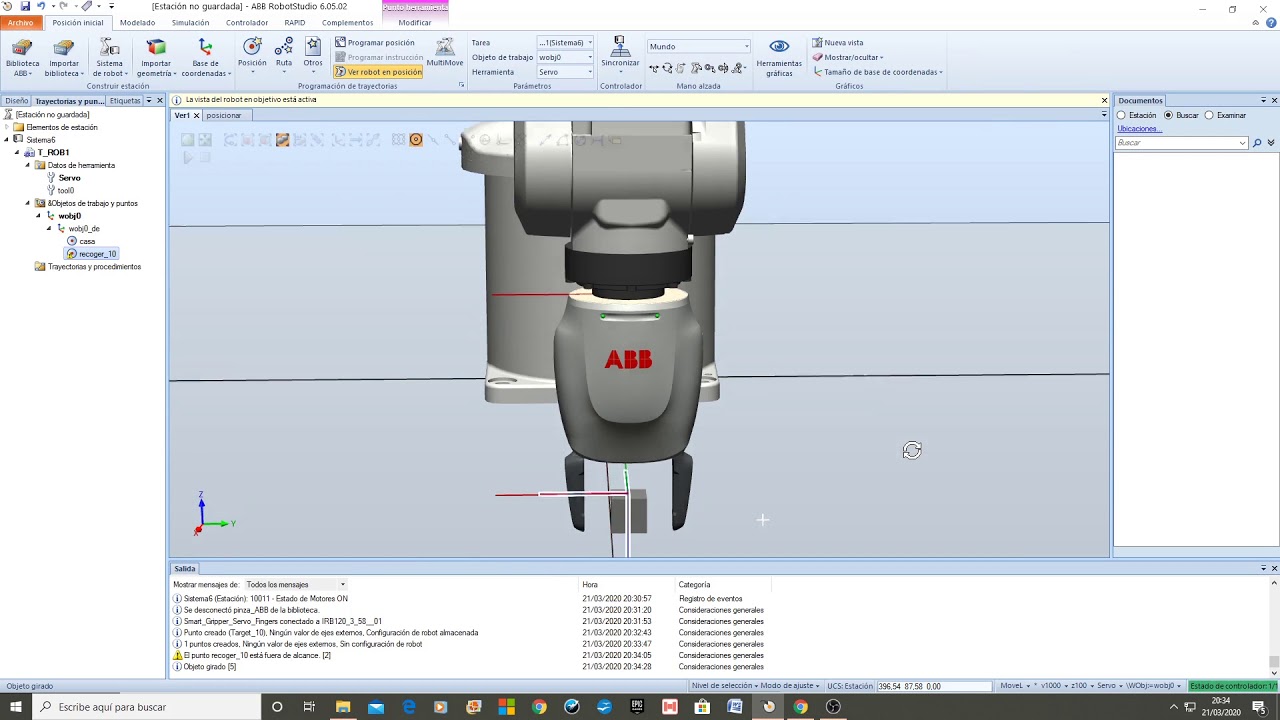This screenshot has width=1280, height=720.
Task: Open the Otros menu
Action: tap(313, 54)
